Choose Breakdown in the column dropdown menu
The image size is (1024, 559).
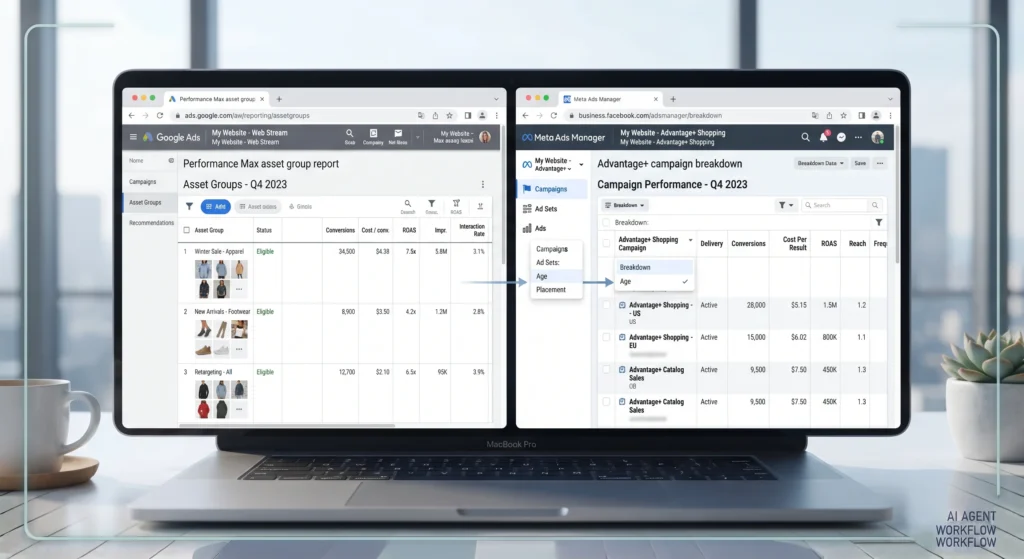[654, 267]
